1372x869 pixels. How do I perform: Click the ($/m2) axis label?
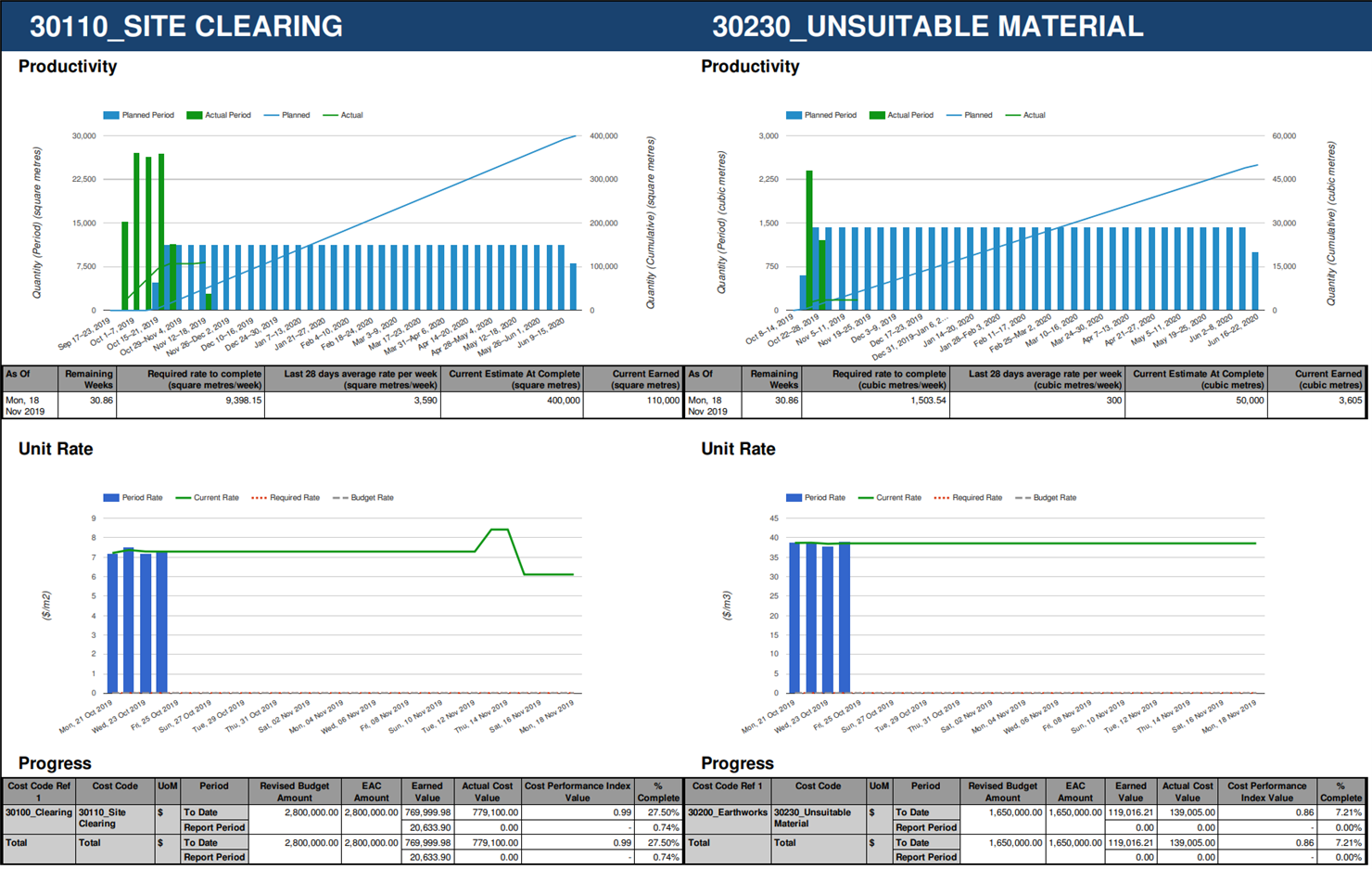coord(46,606)
